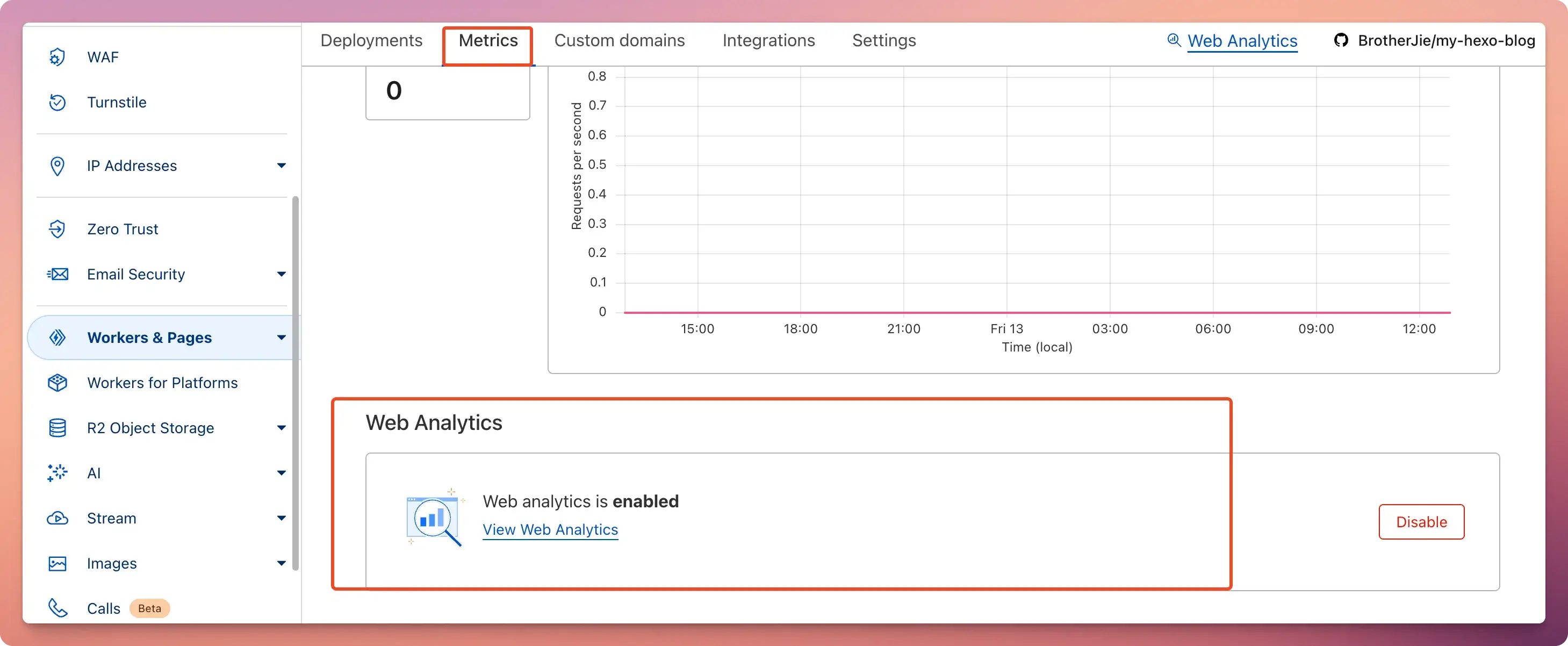Expand the Images submenu arrow

tap(281, 563)
